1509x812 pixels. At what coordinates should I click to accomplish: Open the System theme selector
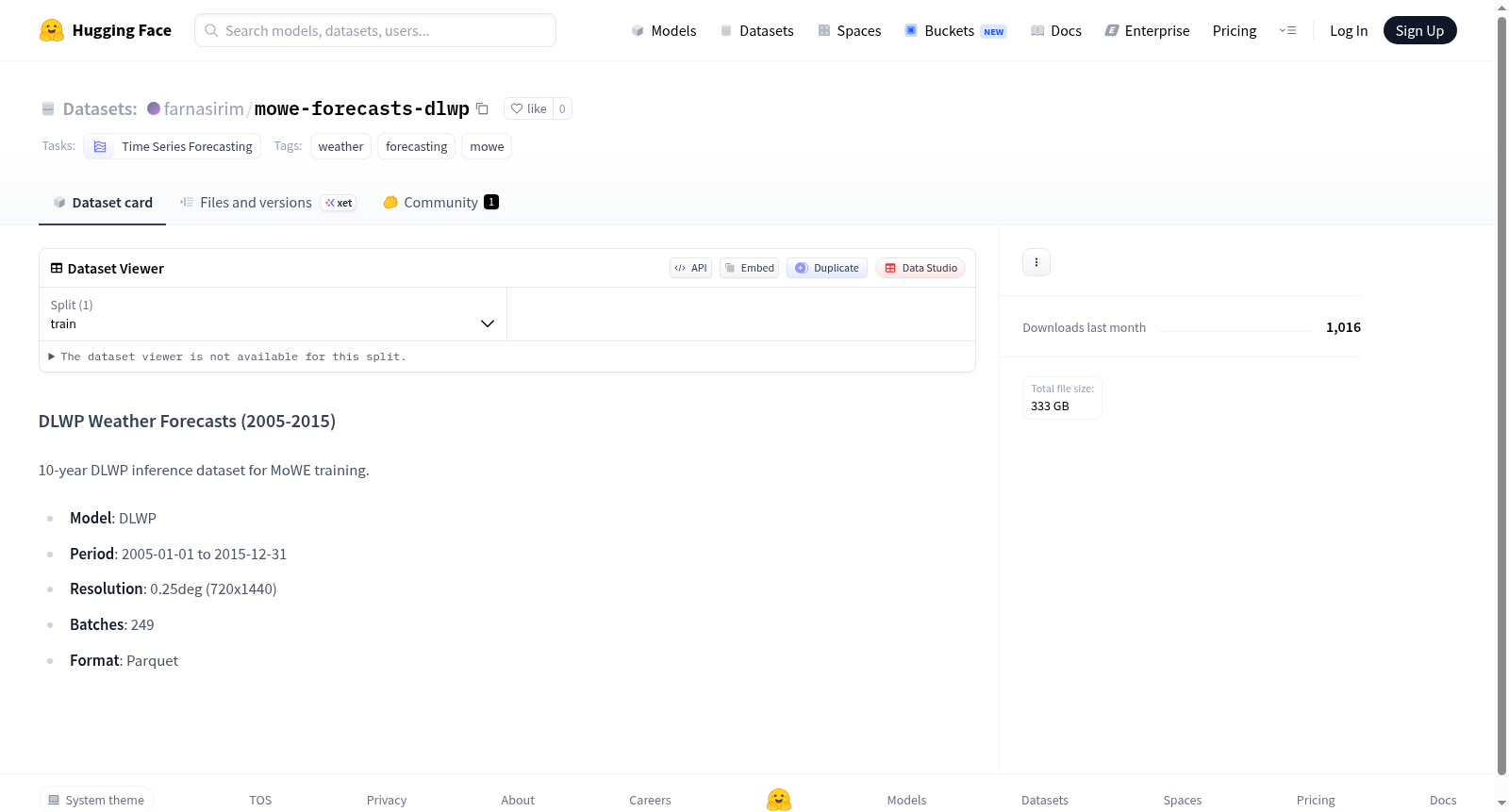(x=96, y=800)
